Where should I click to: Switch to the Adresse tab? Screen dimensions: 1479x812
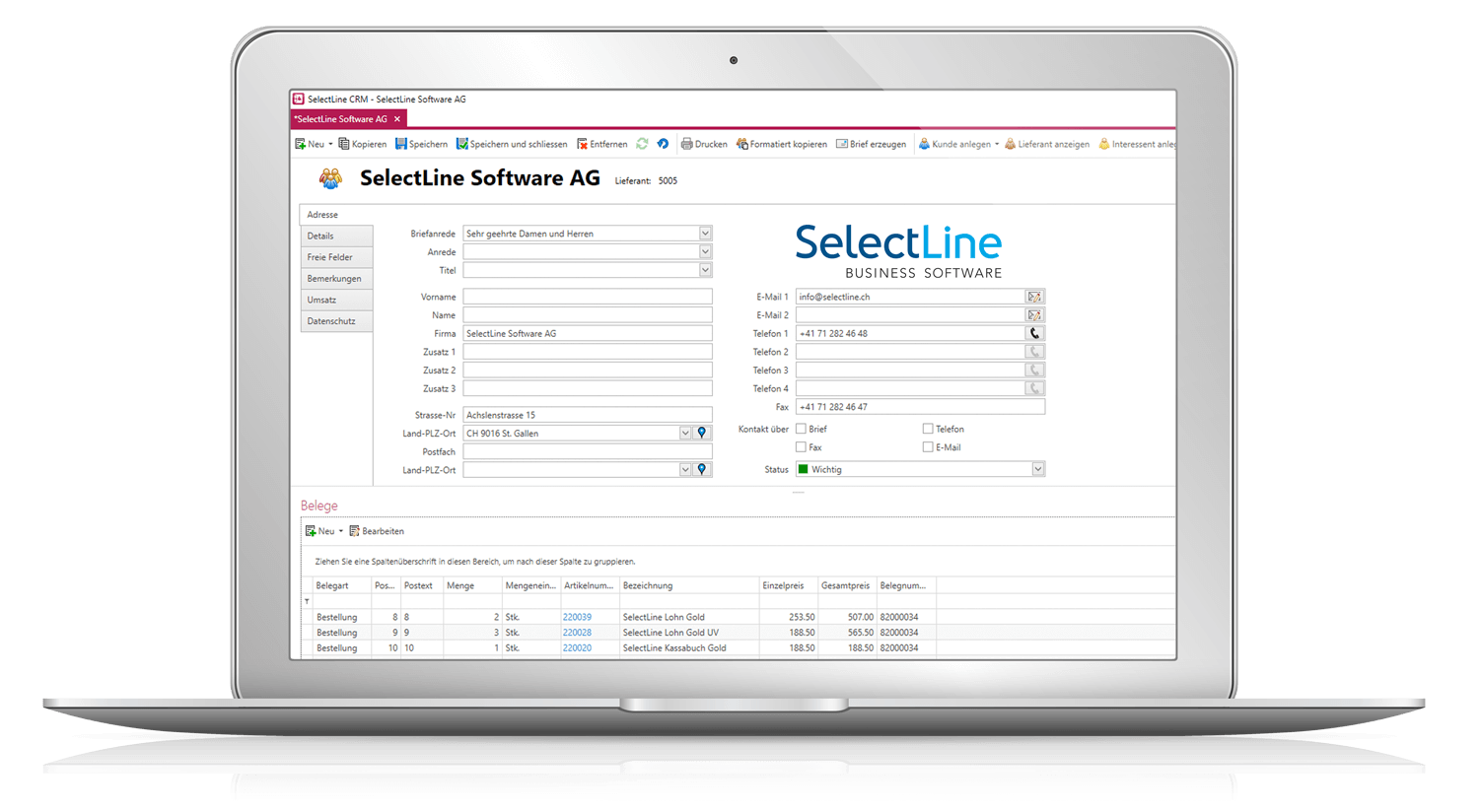tap(336, 214)
